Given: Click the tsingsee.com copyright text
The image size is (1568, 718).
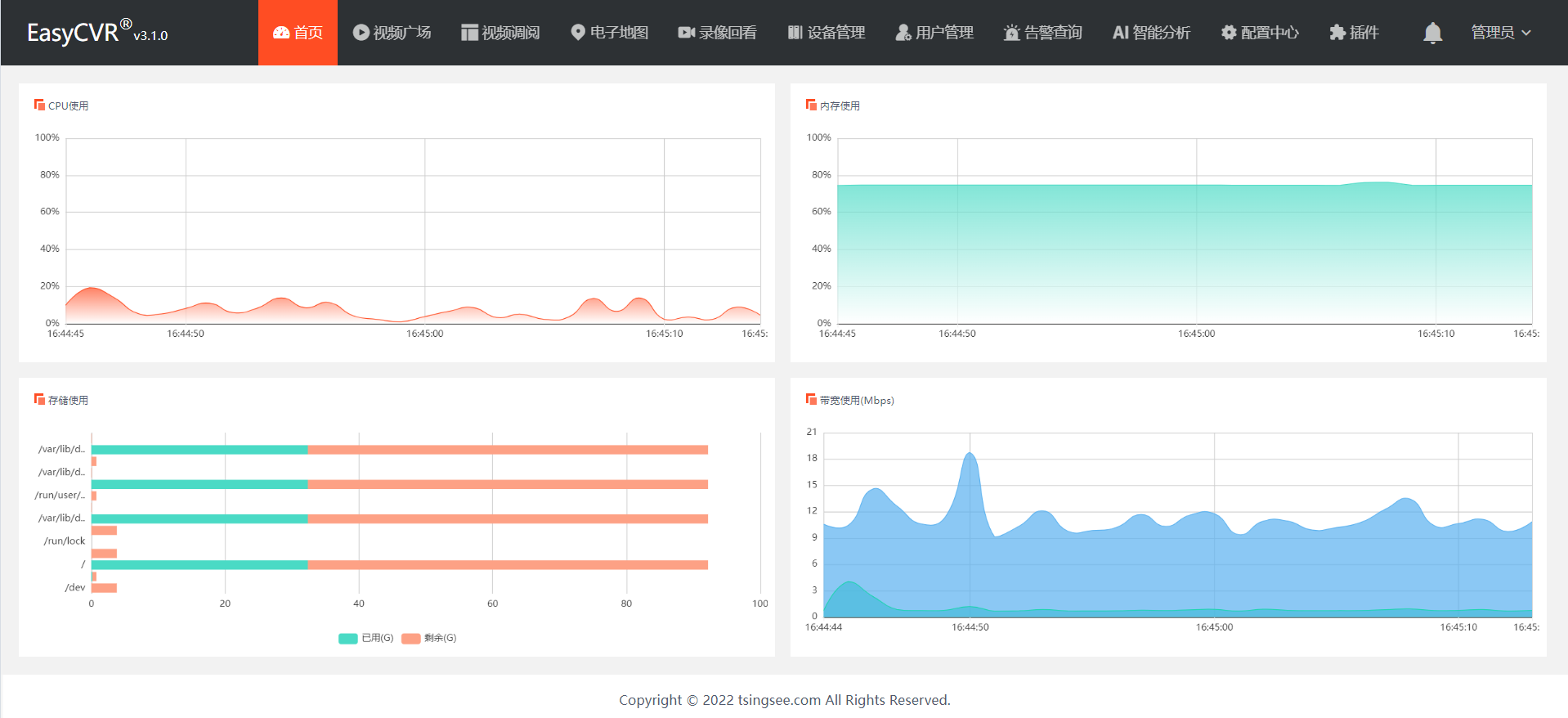Looking at the screenshot, I should click(x=785, y=700).
